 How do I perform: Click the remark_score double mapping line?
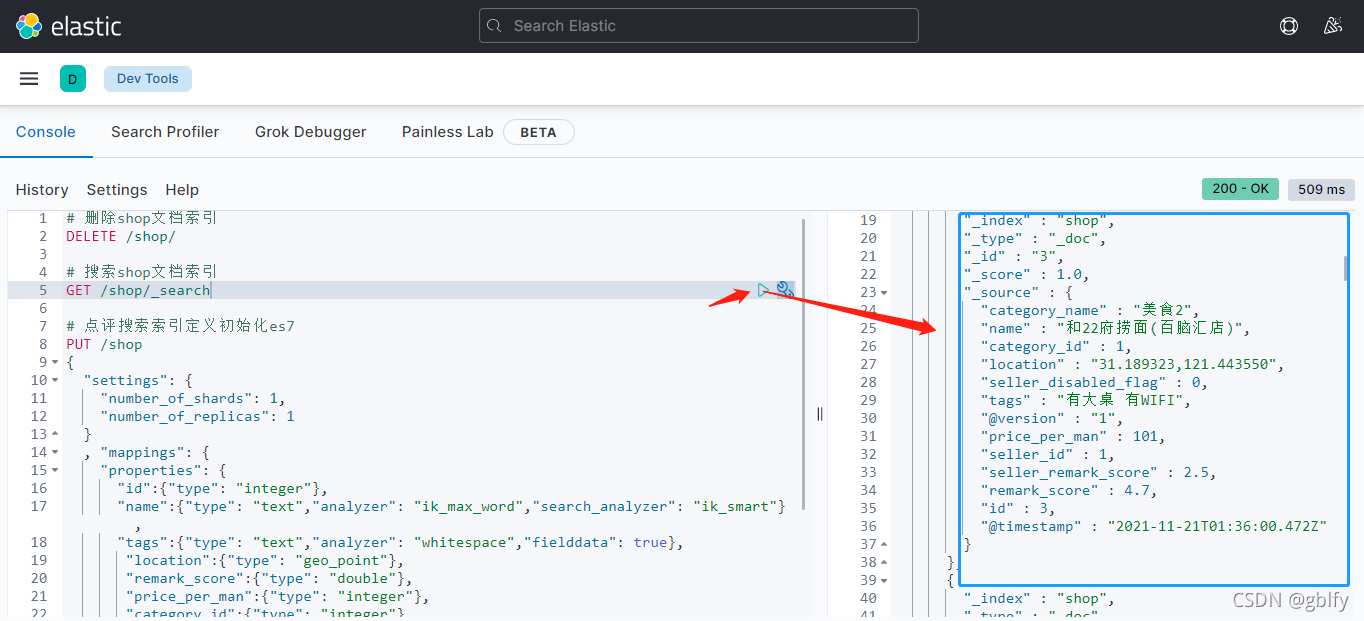(269, 578)
